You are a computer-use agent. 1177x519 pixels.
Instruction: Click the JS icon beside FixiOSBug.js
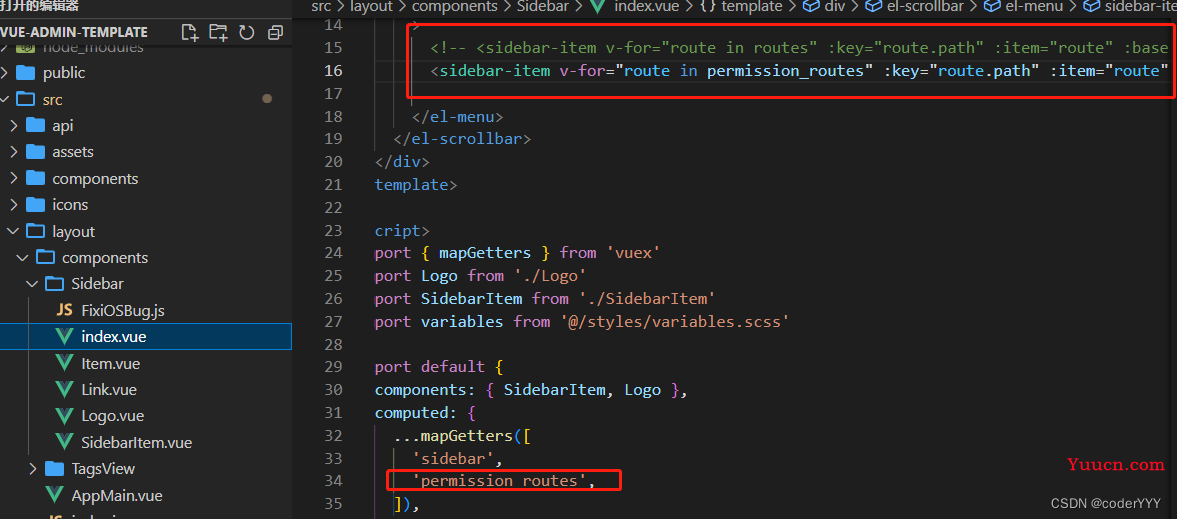[x=65, y=310]
